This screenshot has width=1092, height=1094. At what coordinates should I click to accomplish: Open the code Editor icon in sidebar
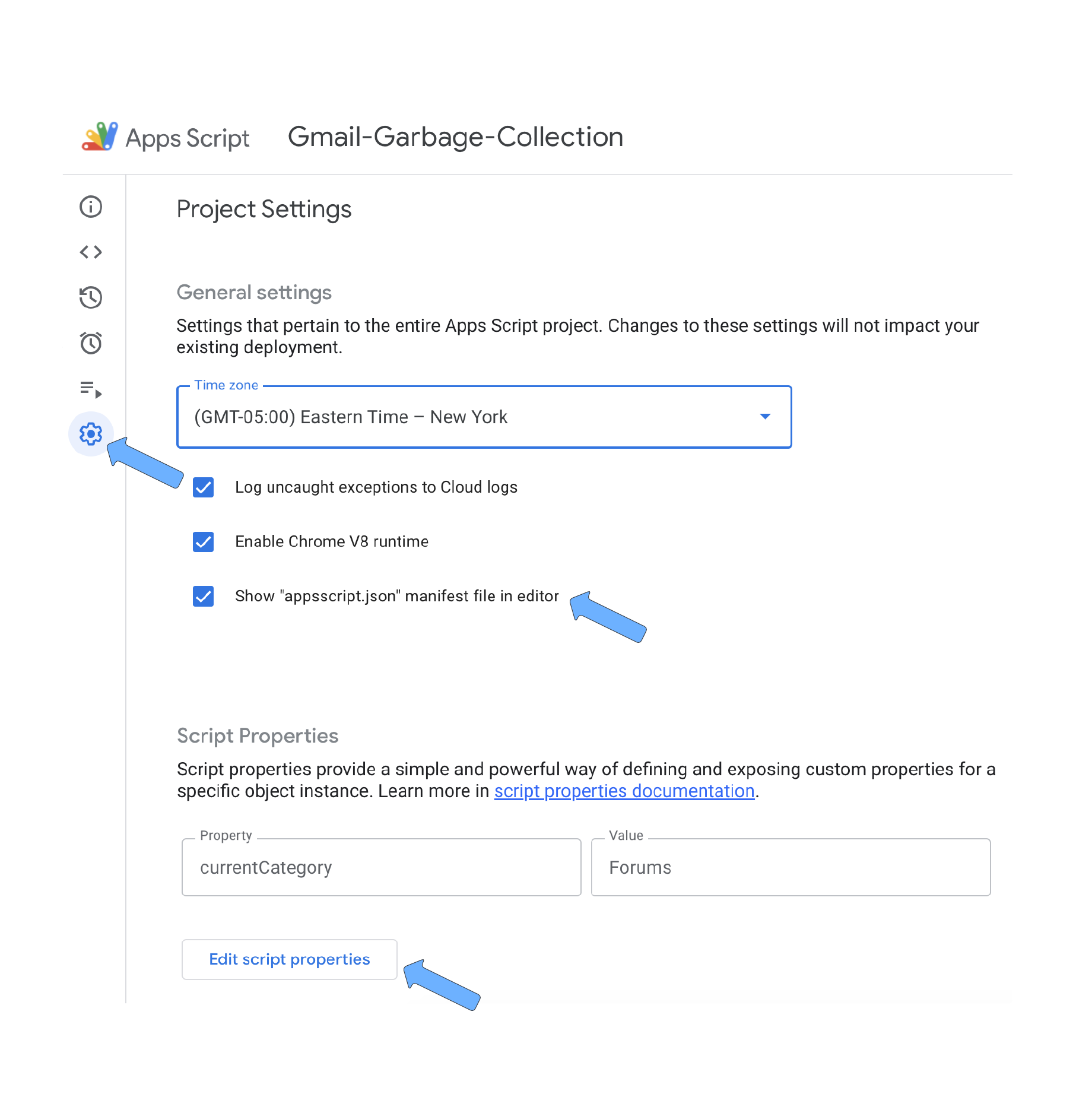pyautogui.click(x=91, y=252)
